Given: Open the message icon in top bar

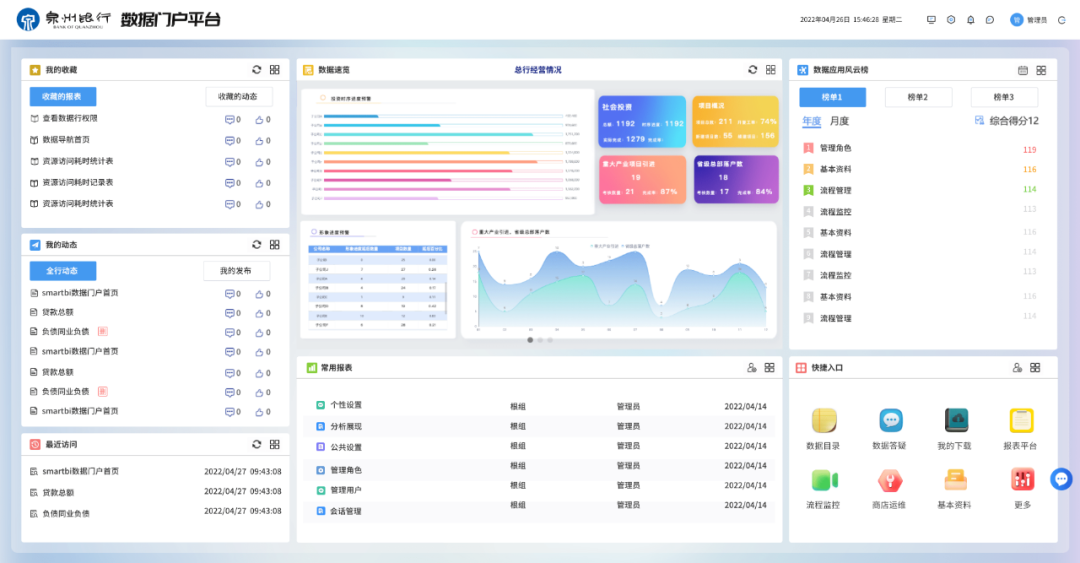Looking at the screenshot, I should [x=990, y=20].
